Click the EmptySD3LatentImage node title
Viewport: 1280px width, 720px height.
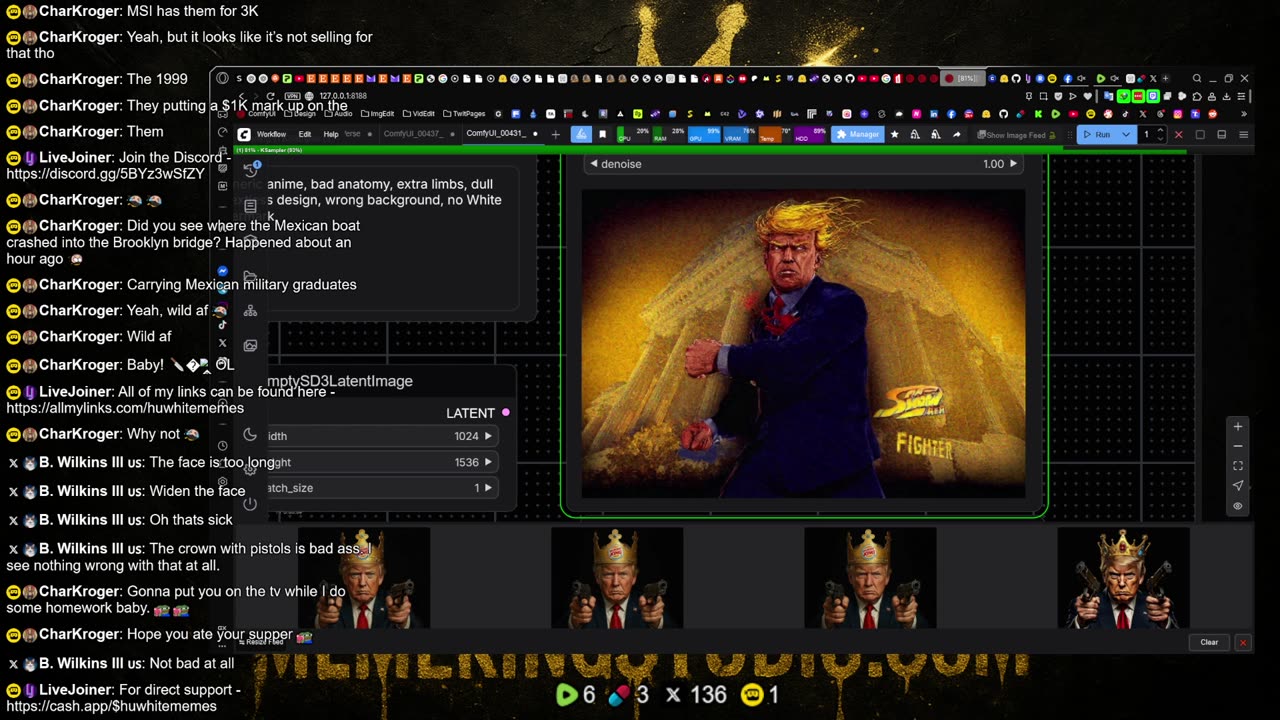(x=340, y=381)
